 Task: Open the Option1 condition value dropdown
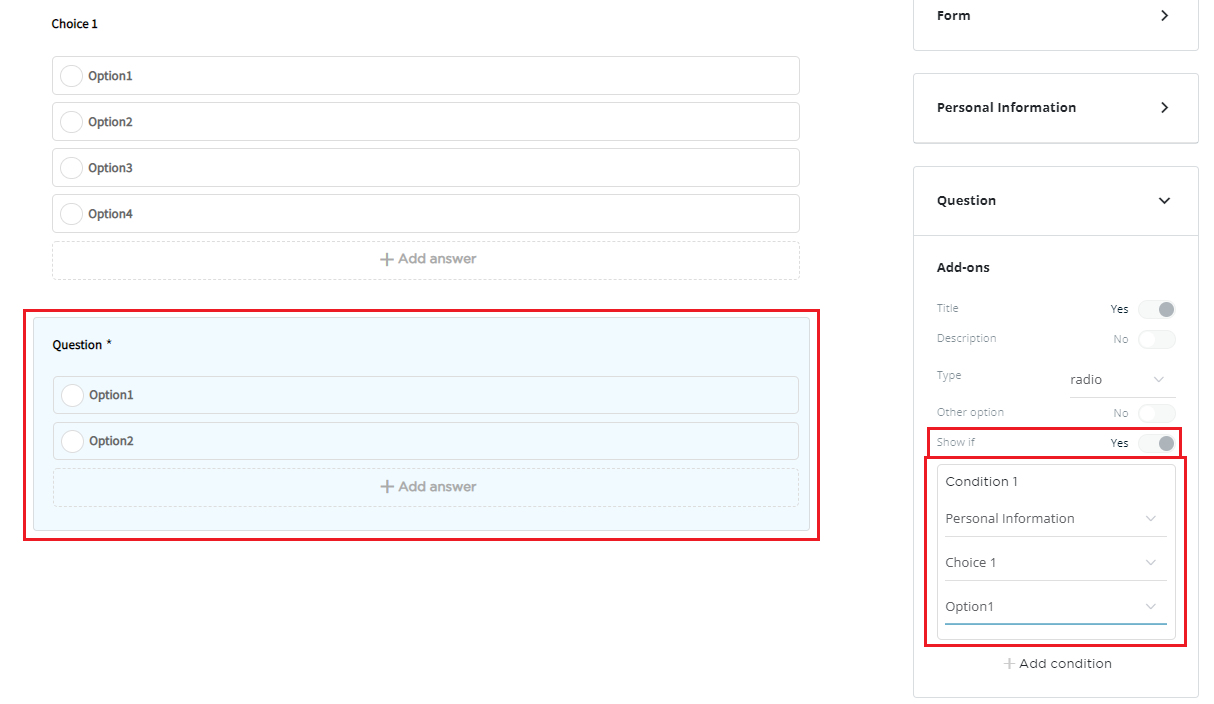(x=1055, y=607)
